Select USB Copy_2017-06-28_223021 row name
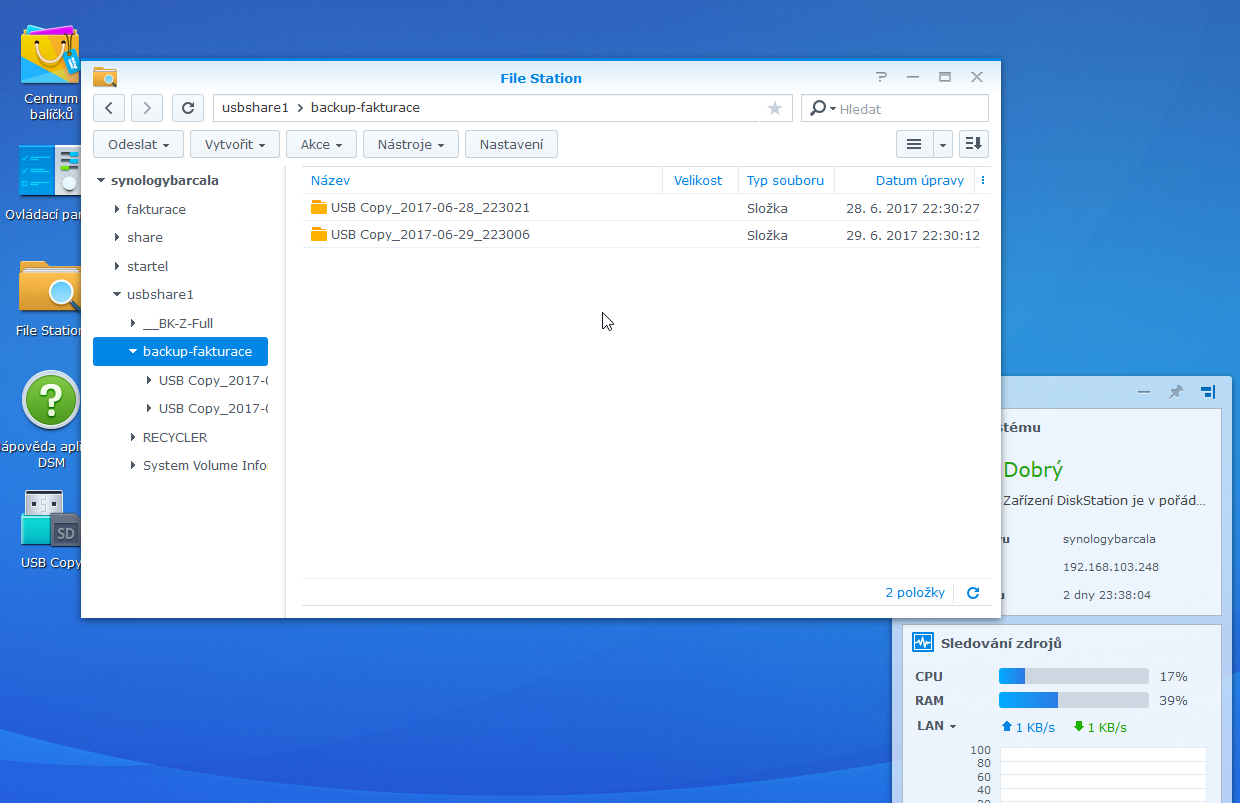The width and height of the screenshot is (1240, 803). 430,208
